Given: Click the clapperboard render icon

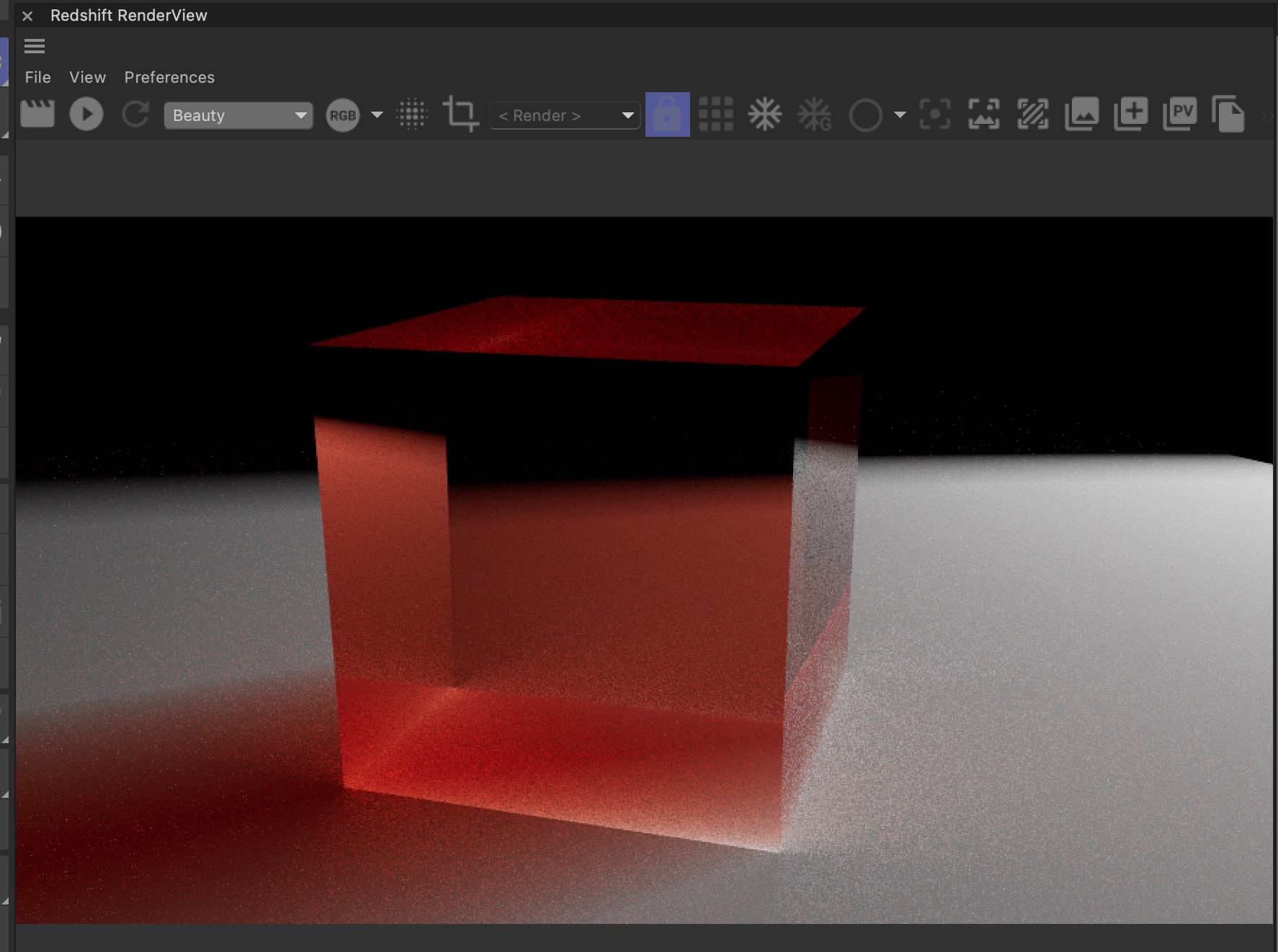Looking at the screenshot, I should click(x=37, y=114).
